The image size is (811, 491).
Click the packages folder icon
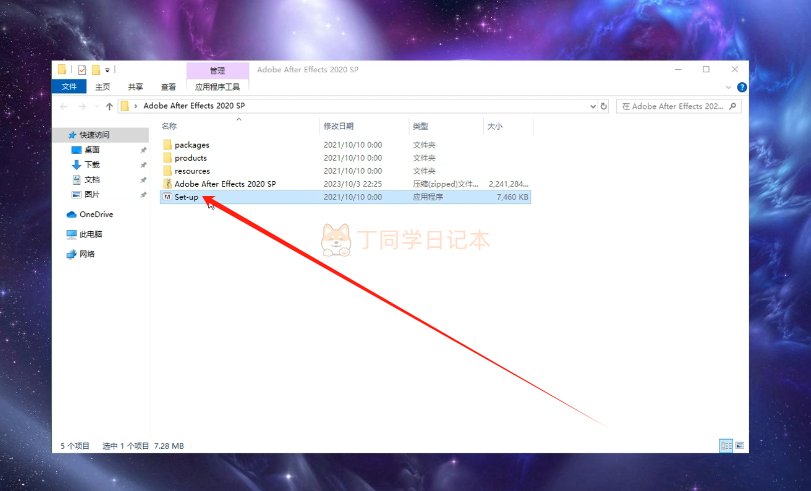[x=167, y=145]
